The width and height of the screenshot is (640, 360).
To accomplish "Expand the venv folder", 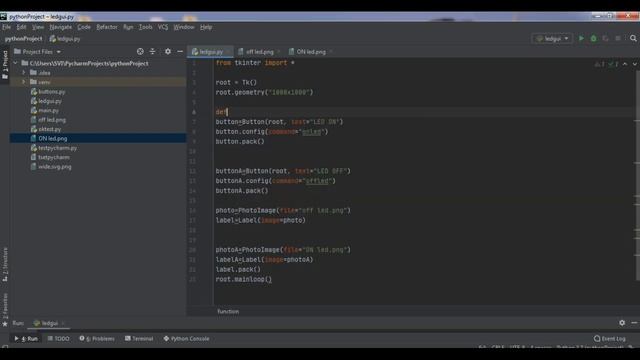I will pos(23,82).
